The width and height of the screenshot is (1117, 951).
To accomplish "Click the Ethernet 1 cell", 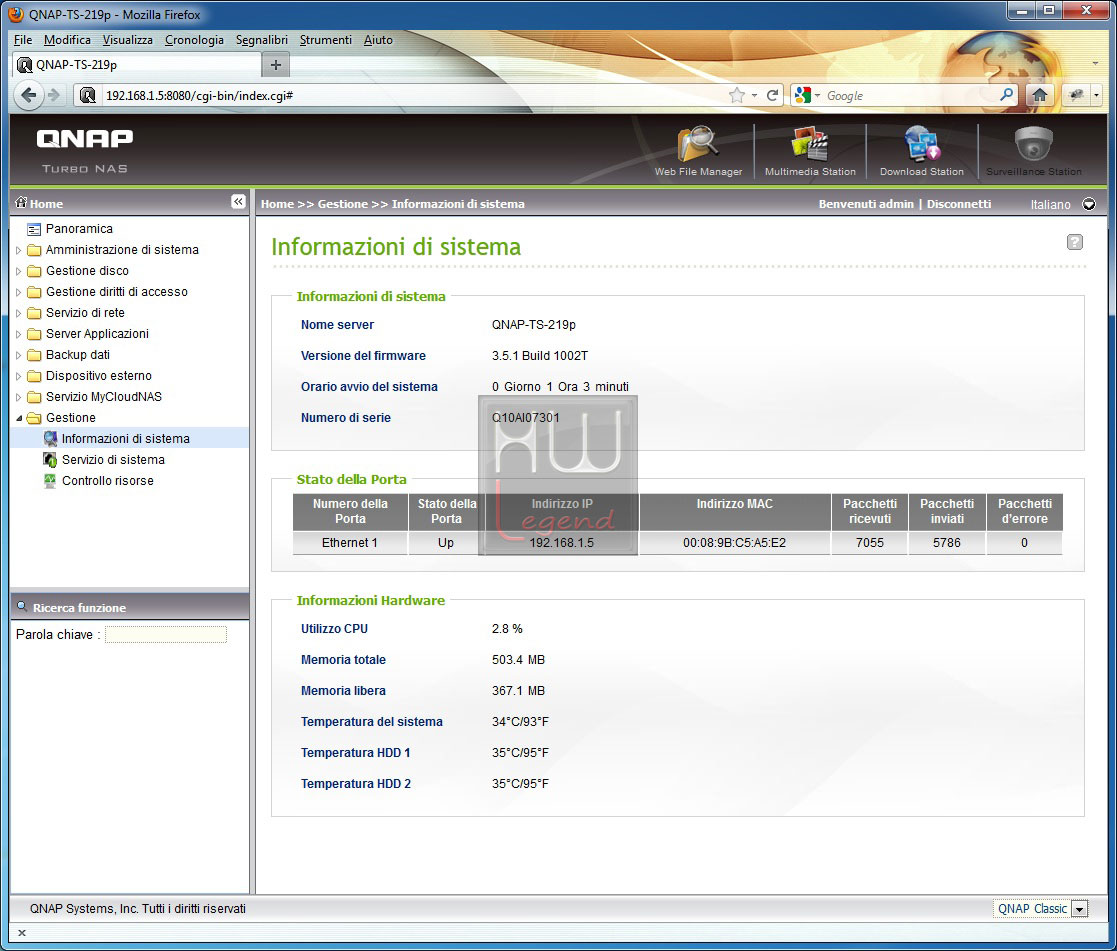I will pos(349,543).
